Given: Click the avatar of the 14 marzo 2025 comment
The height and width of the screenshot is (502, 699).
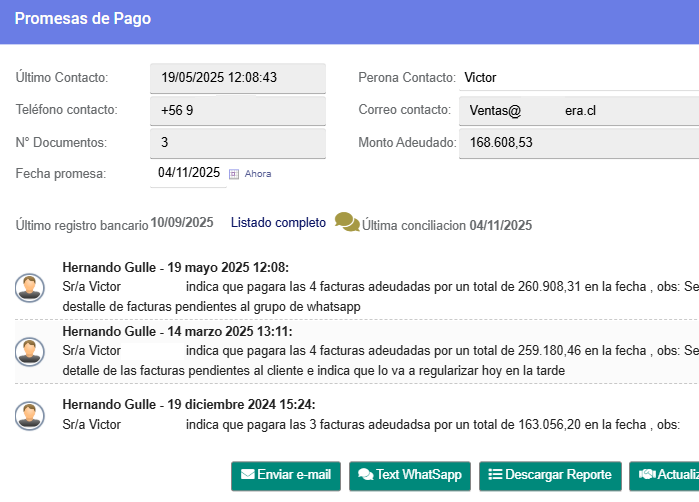Looking at the screenshot, I should (x=30, y=351).
